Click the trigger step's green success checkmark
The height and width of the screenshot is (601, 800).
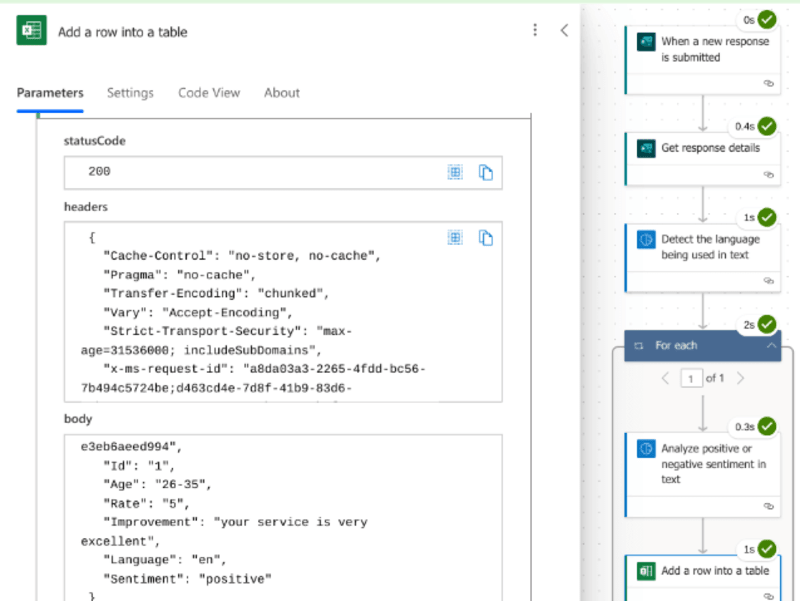[x=767, y=20]
